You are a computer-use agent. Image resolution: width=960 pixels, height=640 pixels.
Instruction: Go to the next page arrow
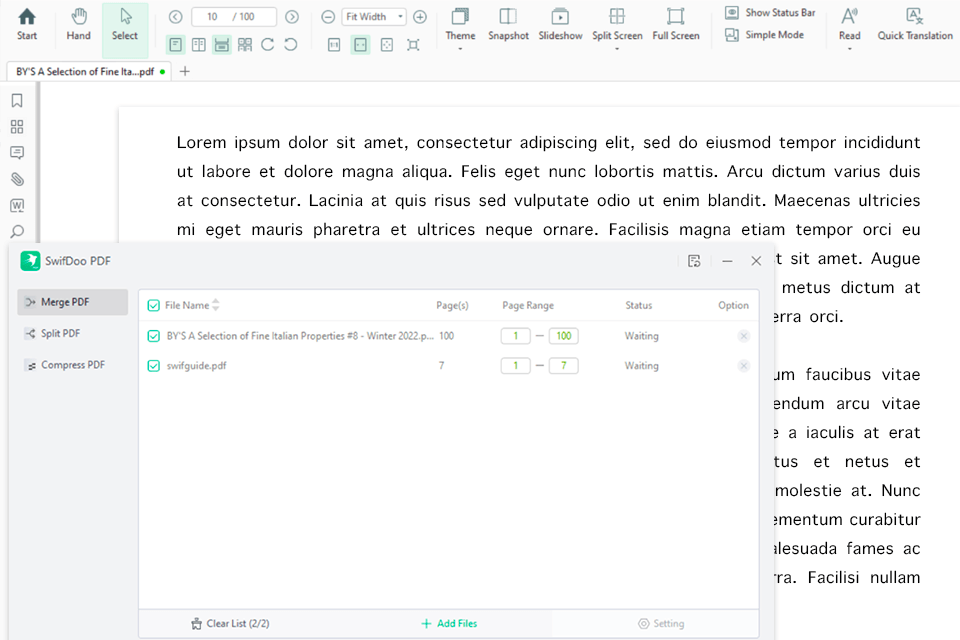tap(292, 17)
